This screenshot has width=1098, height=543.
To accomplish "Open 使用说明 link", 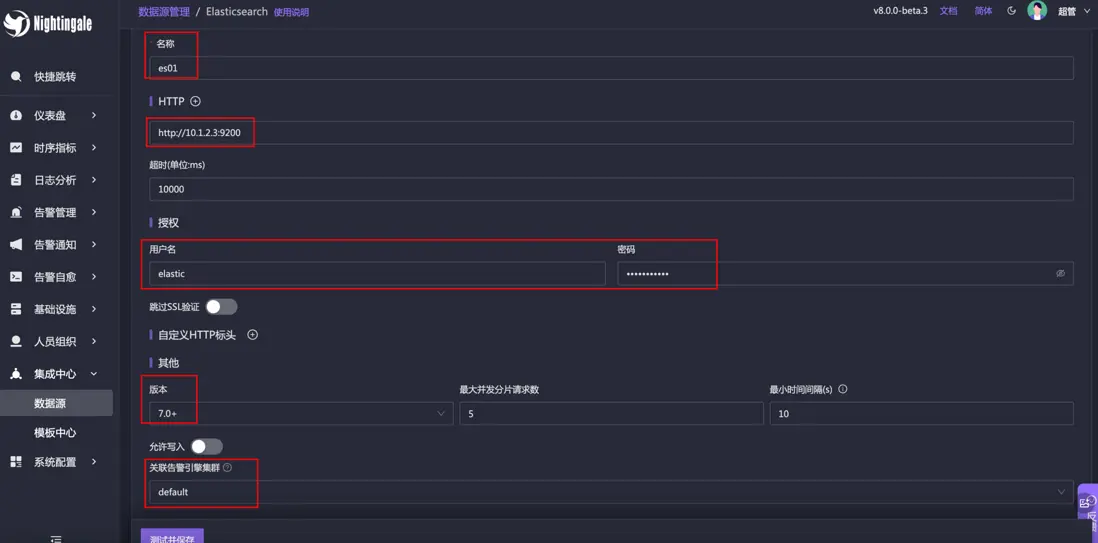I will pos(291,12).
